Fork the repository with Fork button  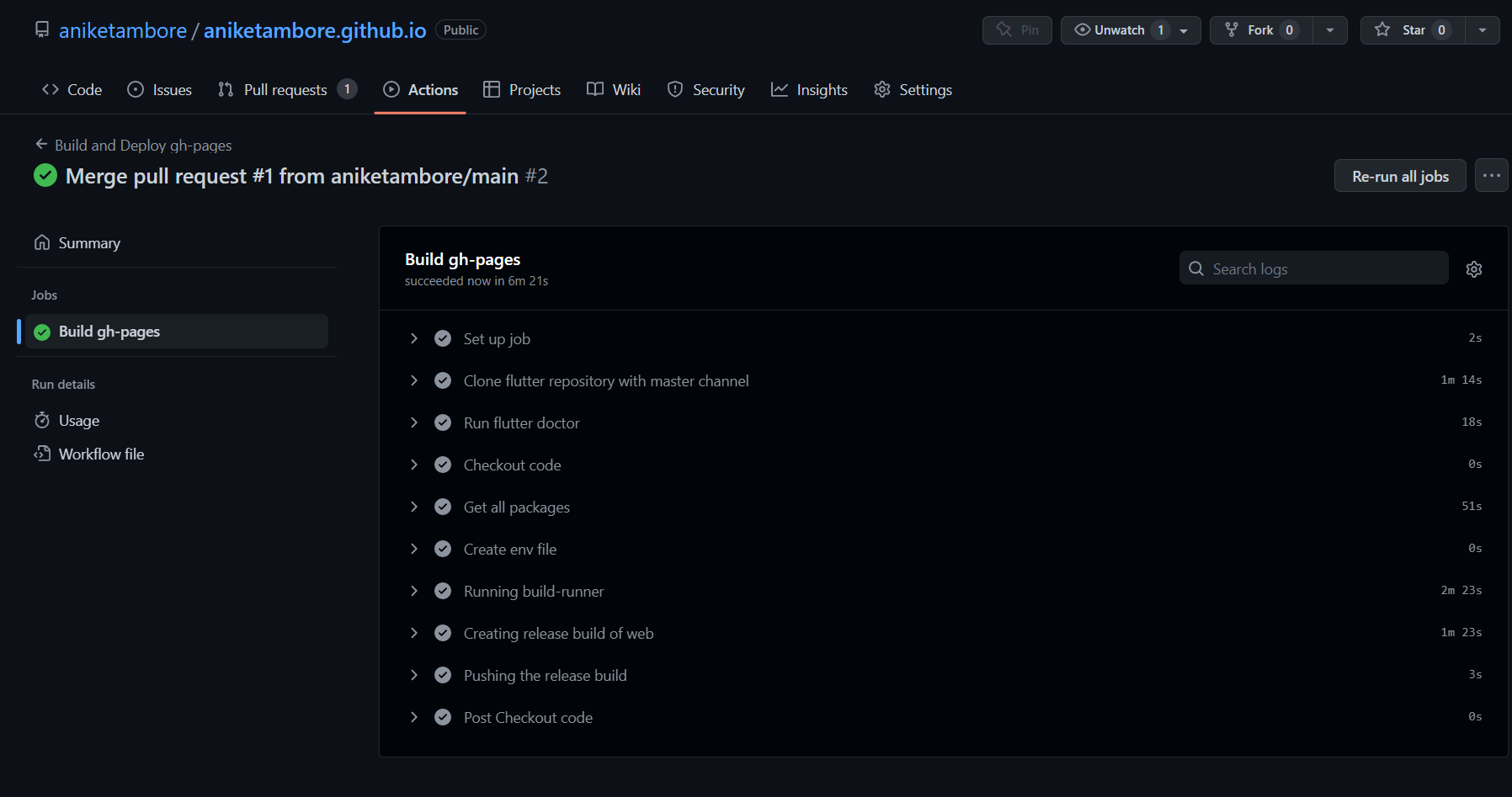[x=1261, y=30]
